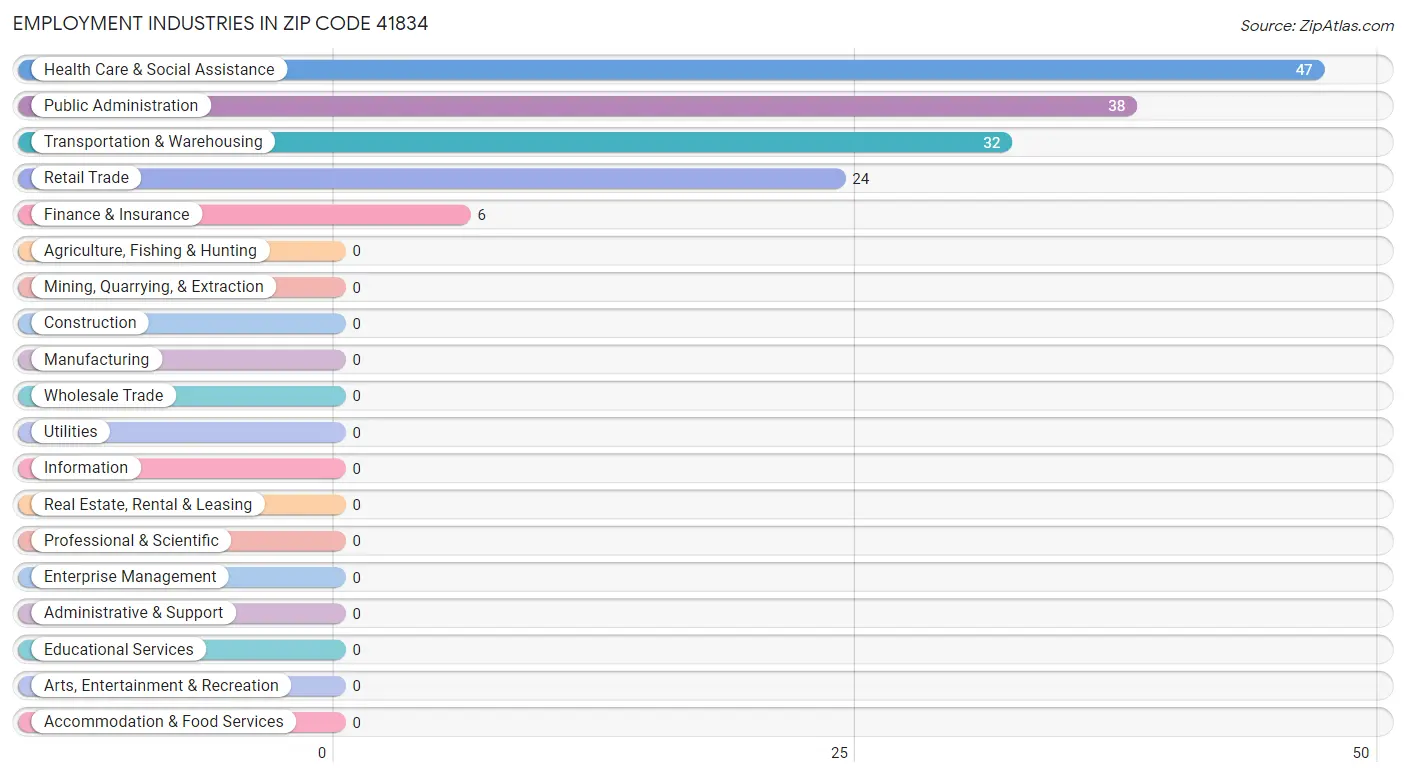This screenshot has width=1406, height=777.
Task: Click the Public Administration label
Action: 121,106
